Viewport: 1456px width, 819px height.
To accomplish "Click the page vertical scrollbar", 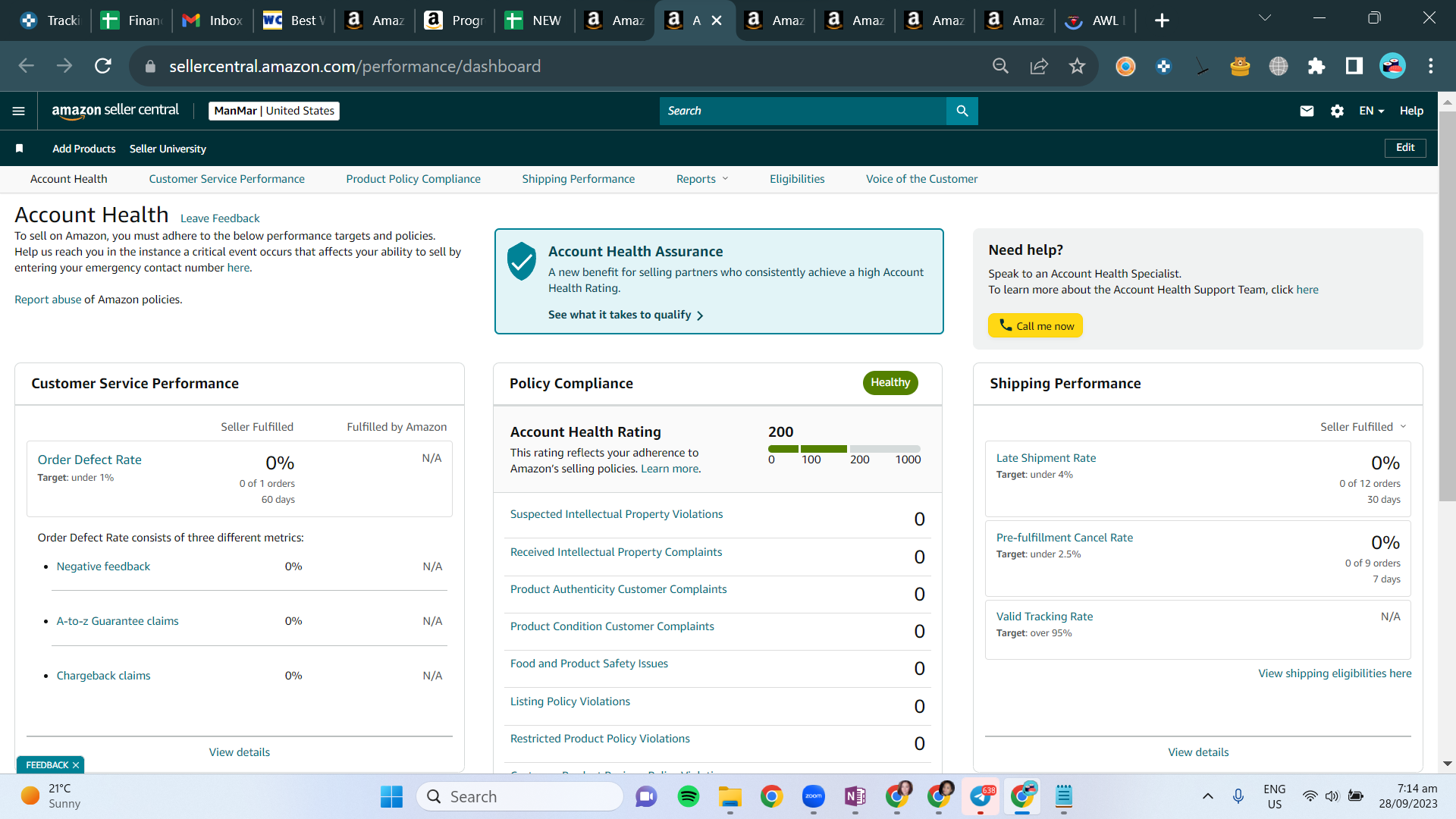I will coord(1447,307).
